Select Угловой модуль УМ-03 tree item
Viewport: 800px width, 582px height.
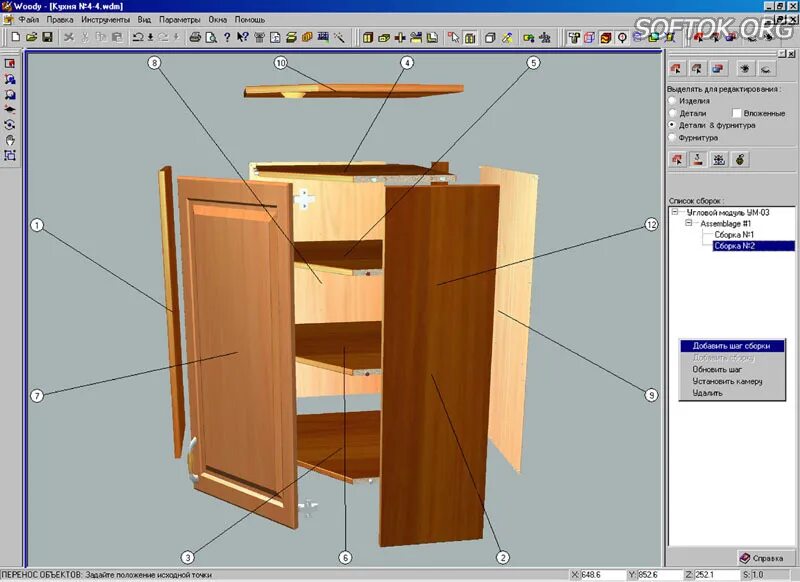tap(728, 212)
